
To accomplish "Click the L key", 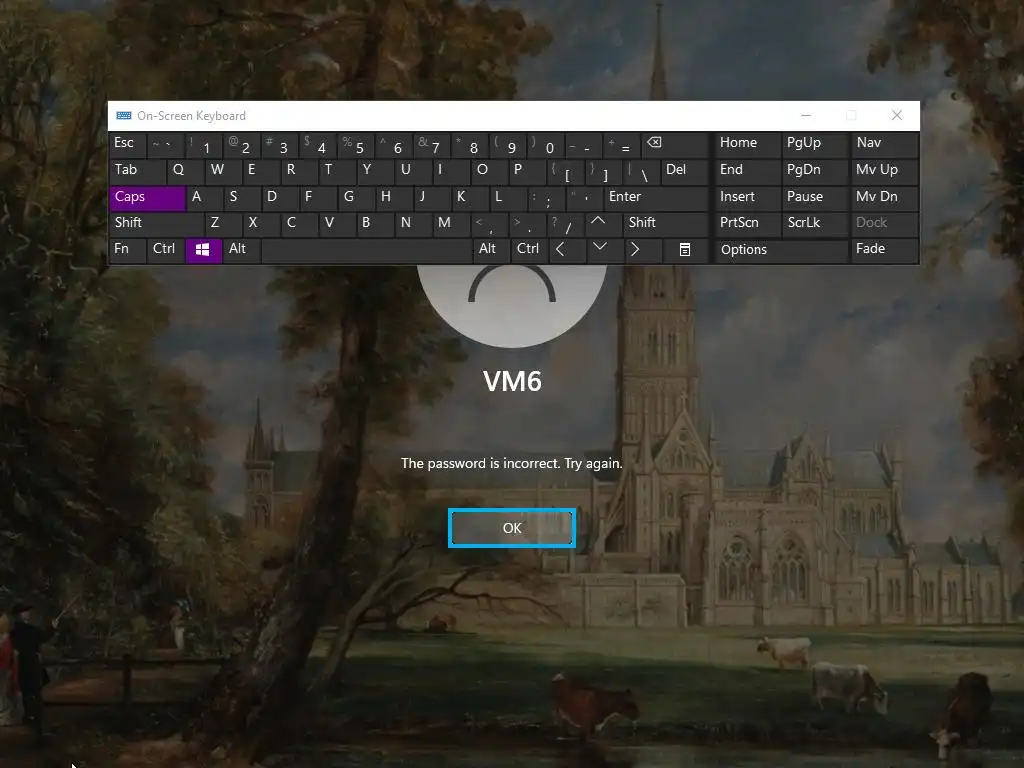I will [507, 199].
